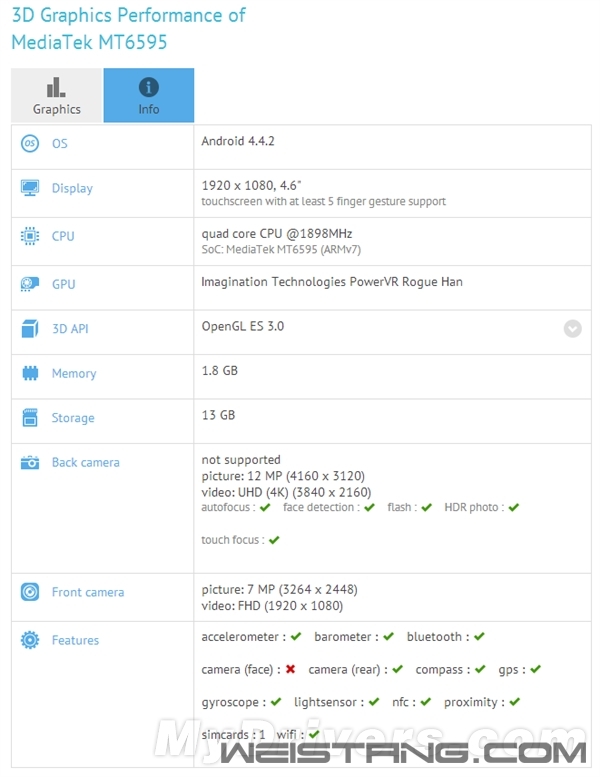Click the Features gear icon
This screenshot has width=600, height=777.
click(30, 640)
